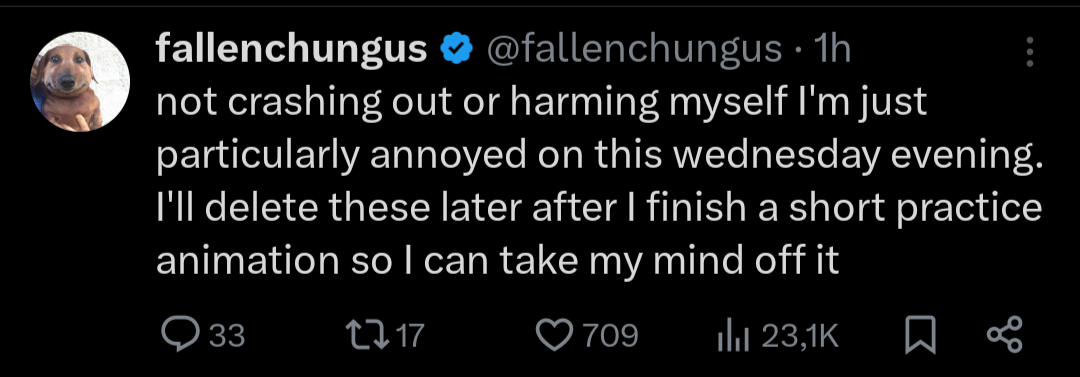
Task: Click the word 'animation' in the tweet
Action: pos(244,261)
